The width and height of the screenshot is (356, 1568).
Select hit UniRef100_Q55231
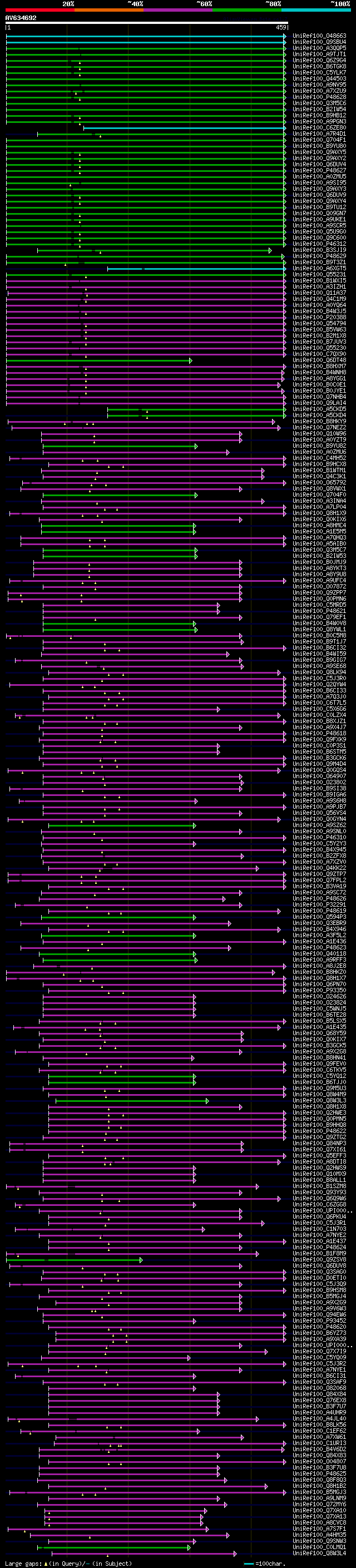point(319,275)
